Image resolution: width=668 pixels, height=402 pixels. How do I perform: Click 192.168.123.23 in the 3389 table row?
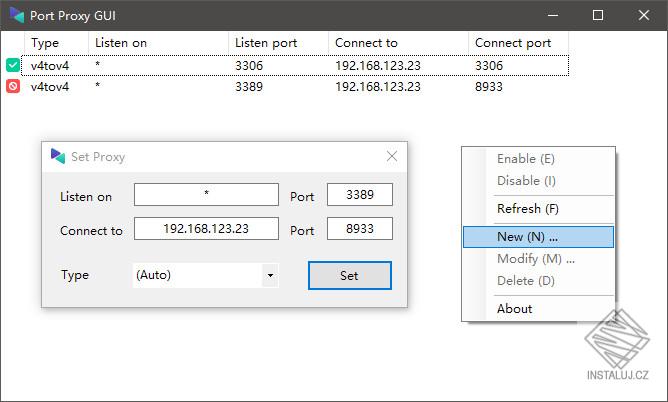tap(378, 86)
